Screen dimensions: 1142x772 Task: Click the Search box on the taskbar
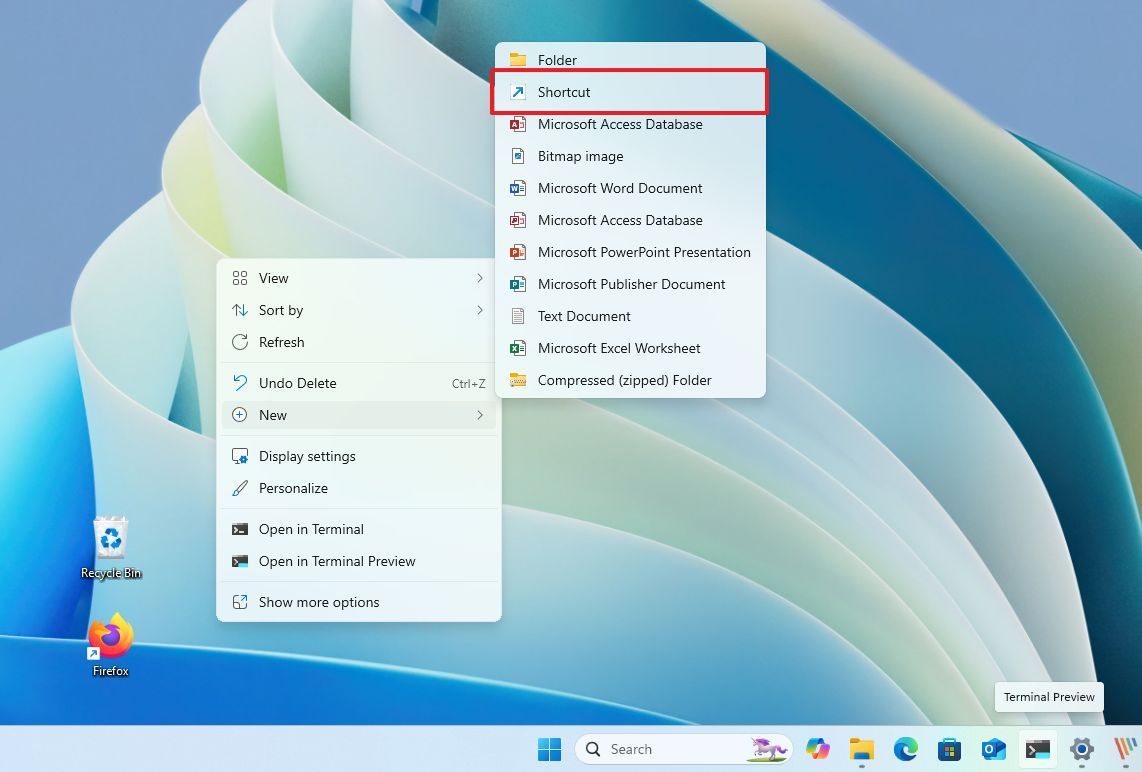click(x=655, y=748)
